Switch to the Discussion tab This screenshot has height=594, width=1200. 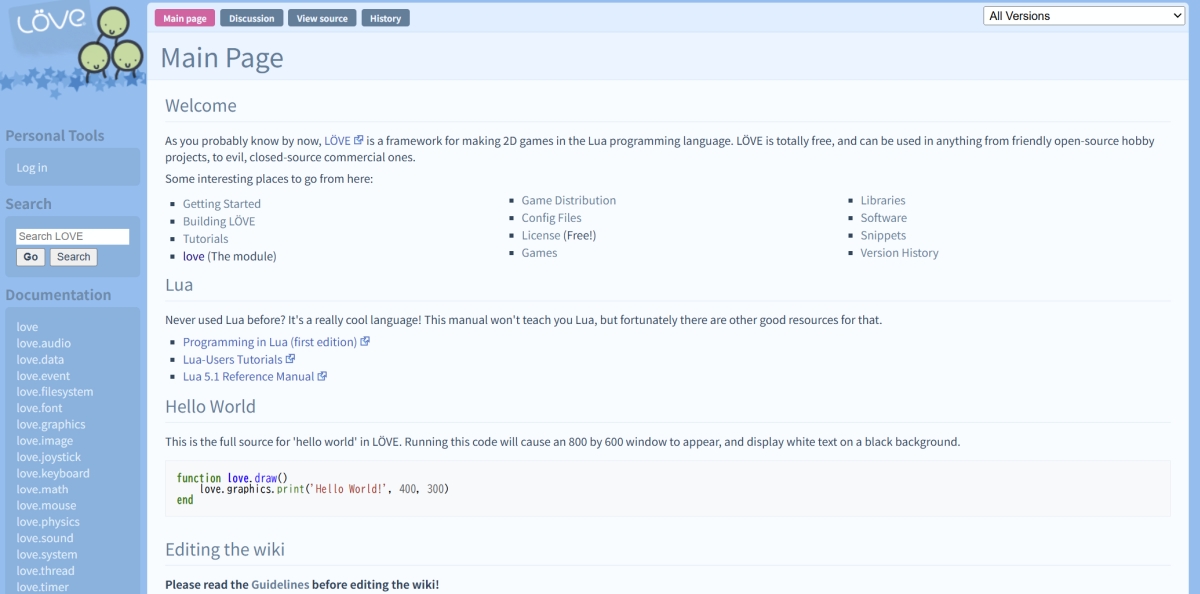pyautogui.click(x=251, y=18)
